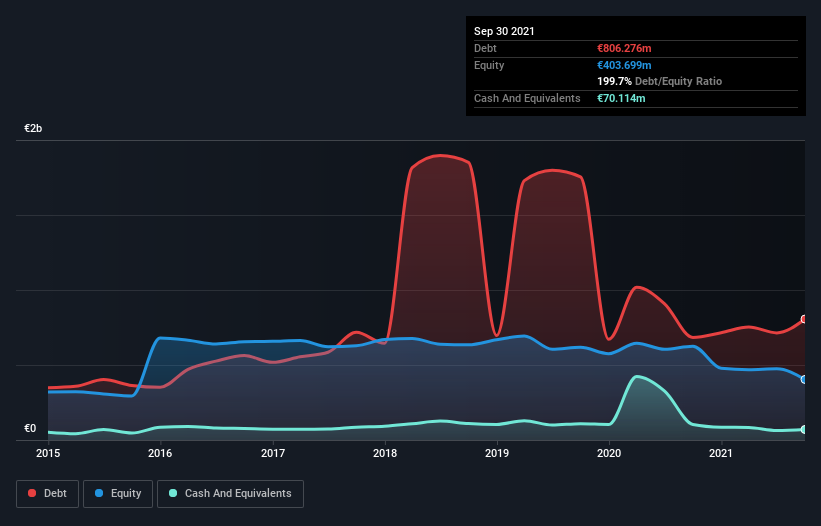Viewport: 821px width, 526px height.
Task: Toggle the Equity series legend button
Action: pyautogui.click(x=118, y=494)
